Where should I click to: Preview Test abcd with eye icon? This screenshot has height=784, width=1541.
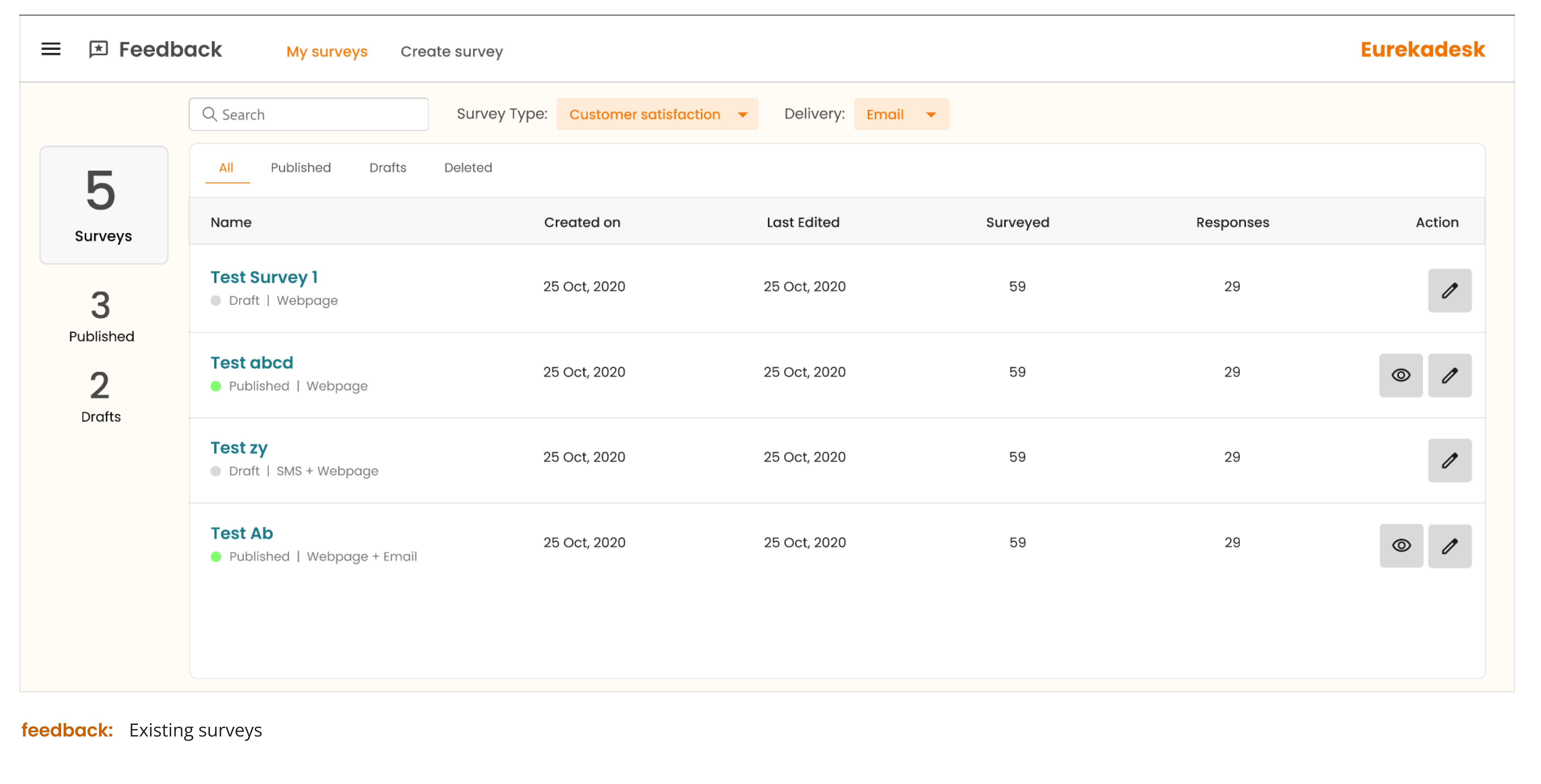point(1400,376)
